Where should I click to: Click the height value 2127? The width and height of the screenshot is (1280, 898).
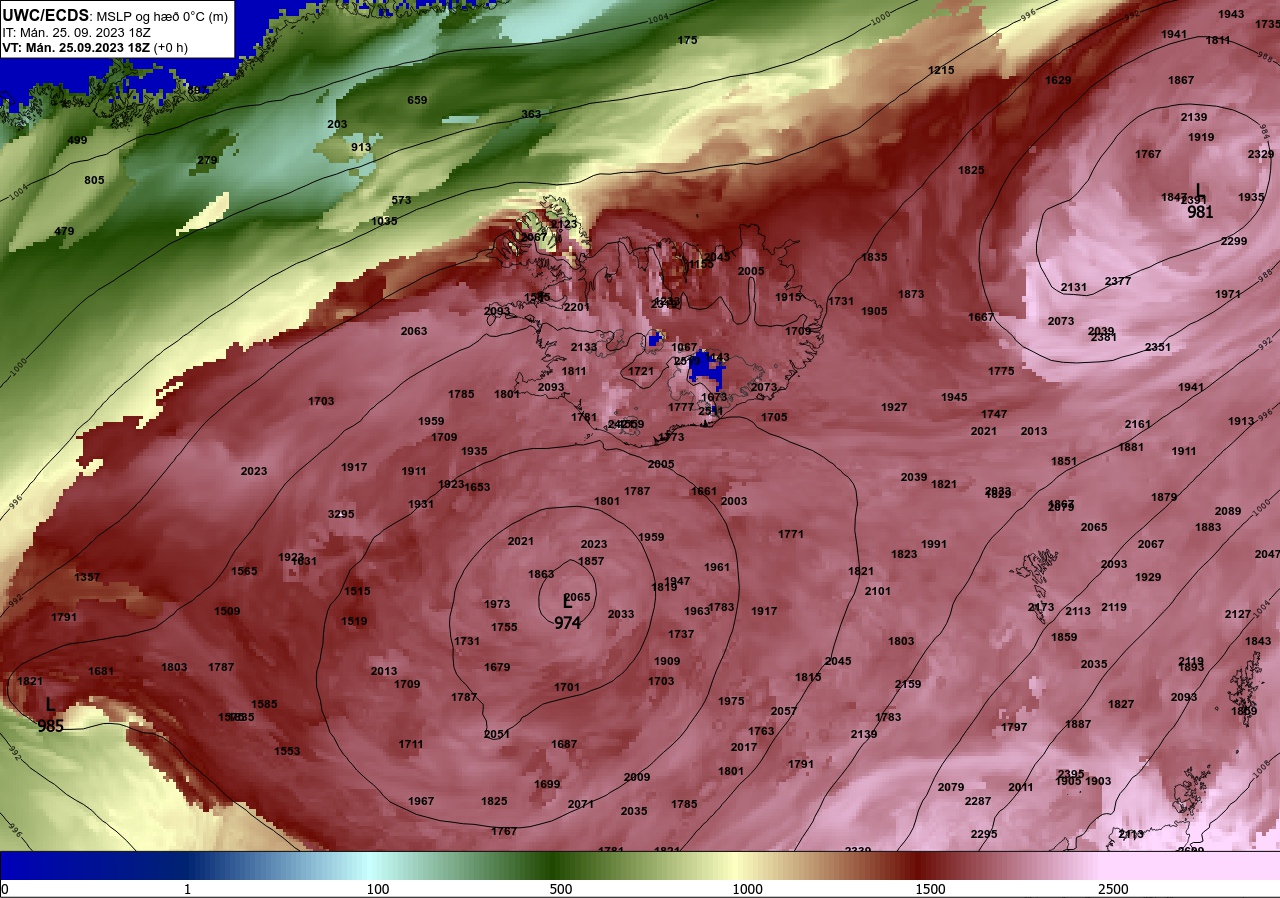[1238, 614]
